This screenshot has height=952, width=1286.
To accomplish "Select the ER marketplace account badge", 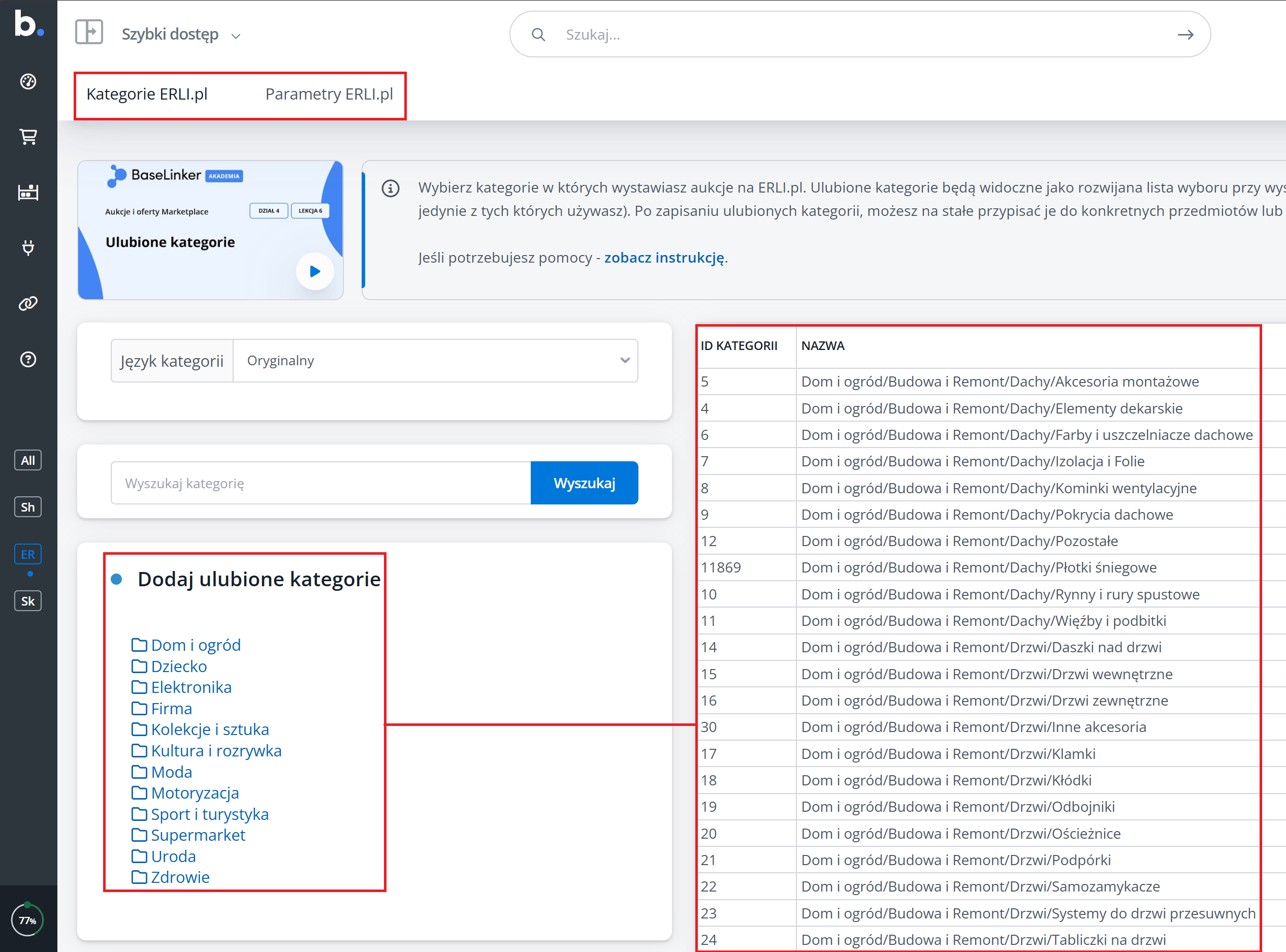I will pos(27,554).
